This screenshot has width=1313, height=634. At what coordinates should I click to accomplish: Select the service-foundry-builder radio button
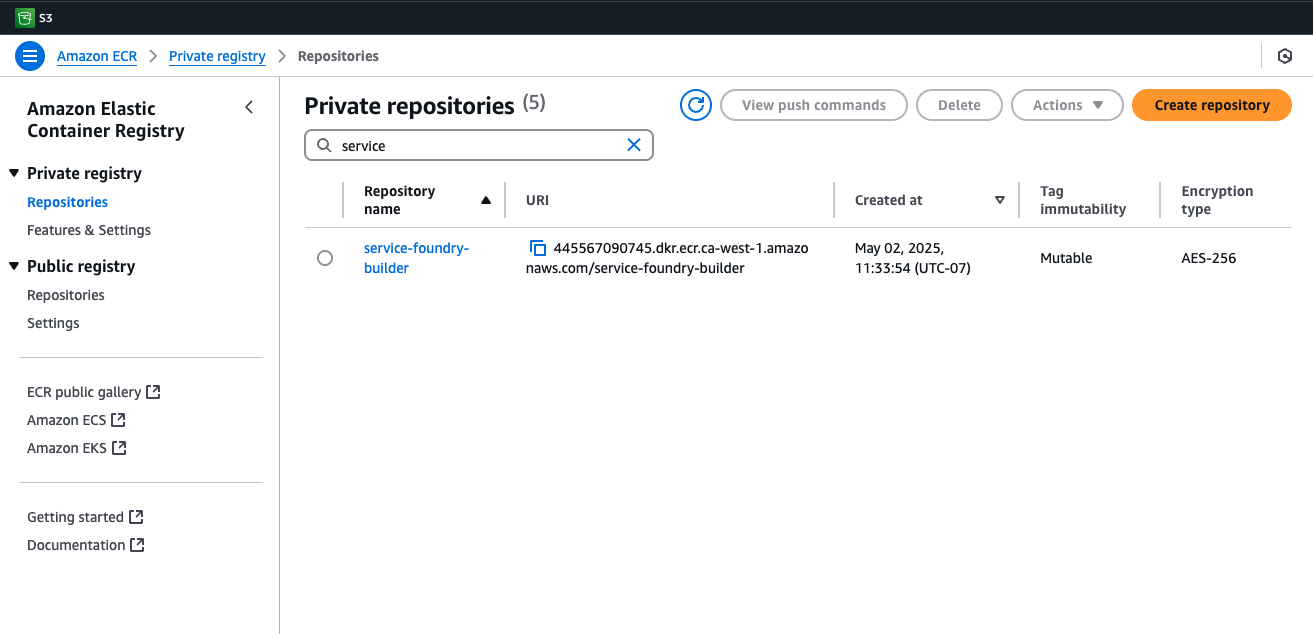(x=325, y=258)
